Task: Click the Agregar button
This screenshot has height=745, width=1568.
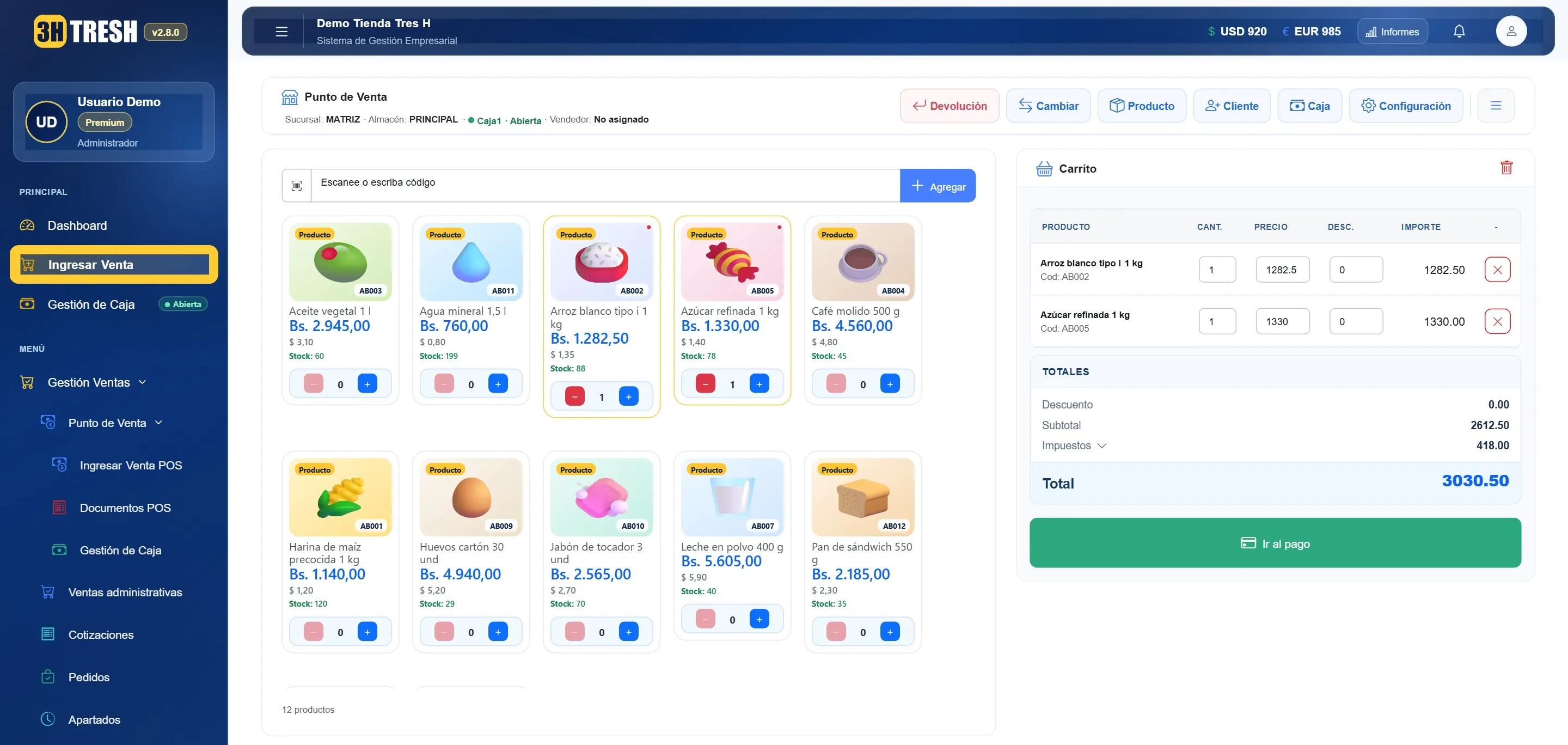Action: point(938,186)
